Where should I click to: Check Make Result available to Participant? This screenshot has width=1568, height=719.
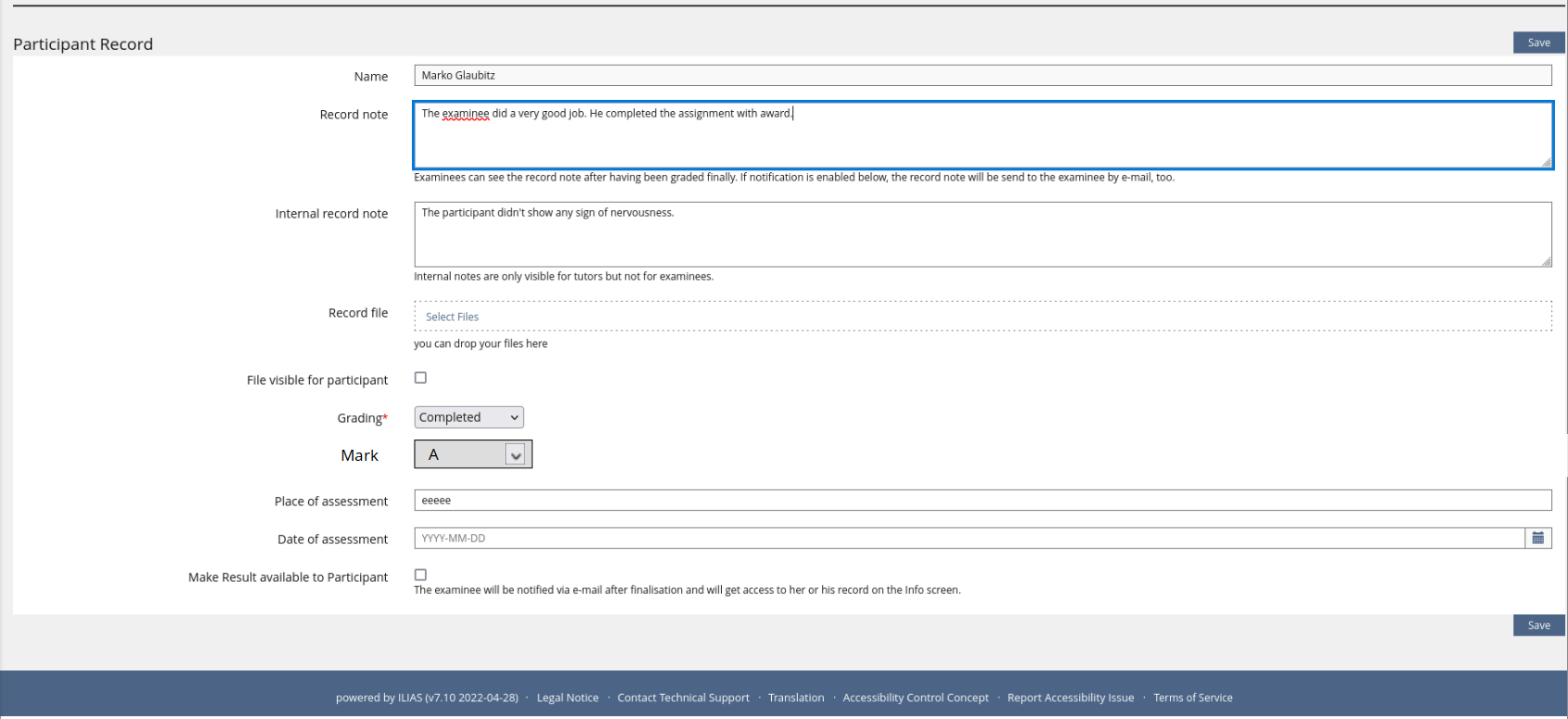click(x=420, y=575)
